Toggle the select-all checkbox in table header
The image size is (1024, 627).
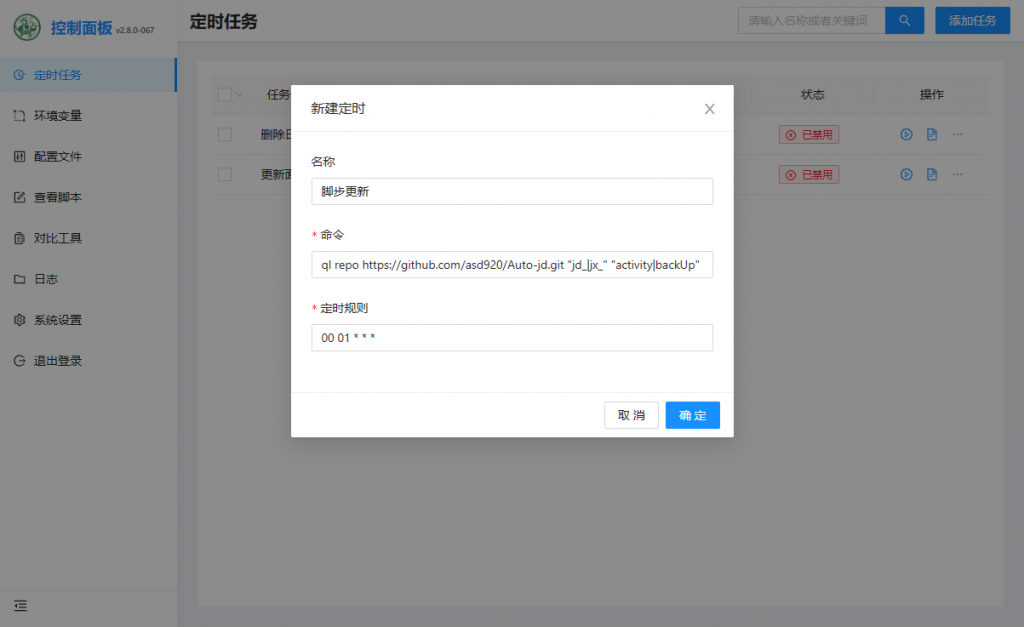pos(224,94)
